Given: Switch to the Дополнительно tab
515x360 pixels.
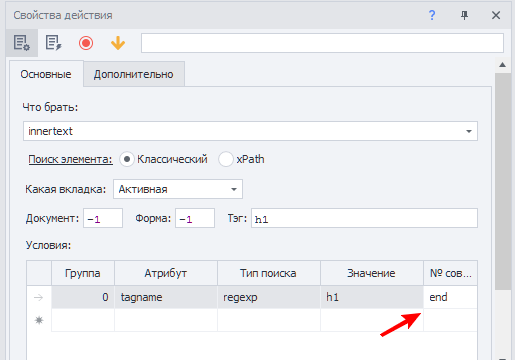Looking at the screenshot, I should [134, 74].
